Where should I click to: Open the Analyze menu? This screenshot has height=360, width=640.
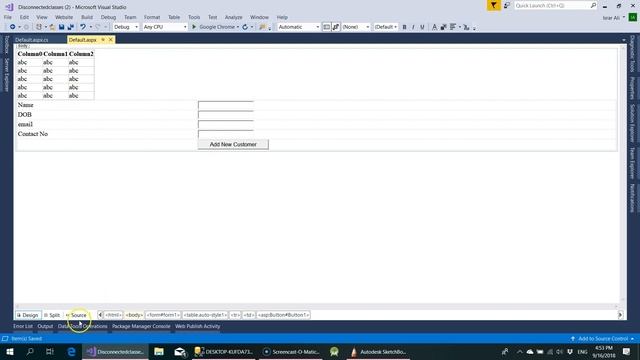233,17
